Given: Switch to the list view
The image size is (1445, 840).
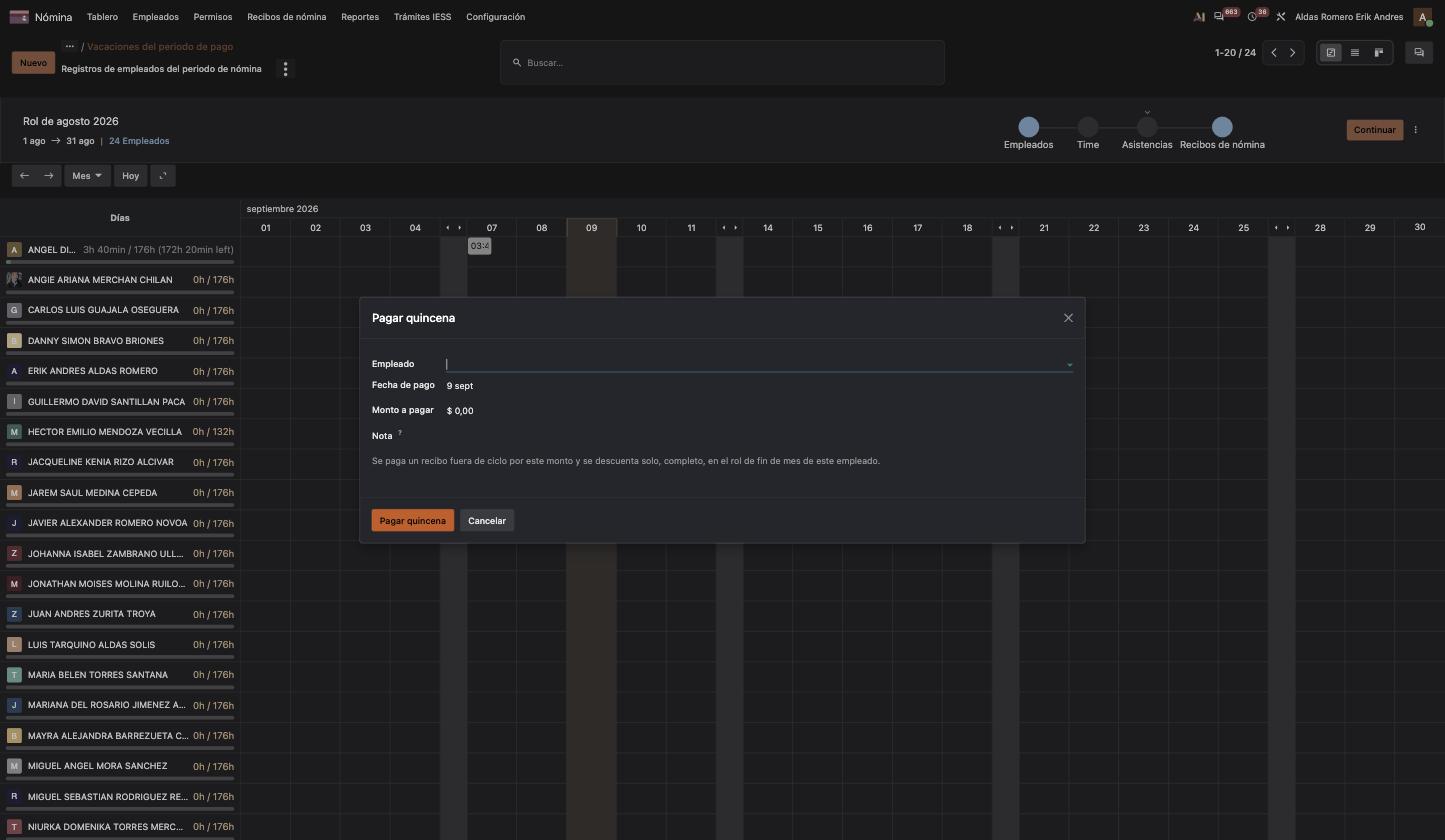Looking at the screenshot, I should click(x=1355, y=53).
